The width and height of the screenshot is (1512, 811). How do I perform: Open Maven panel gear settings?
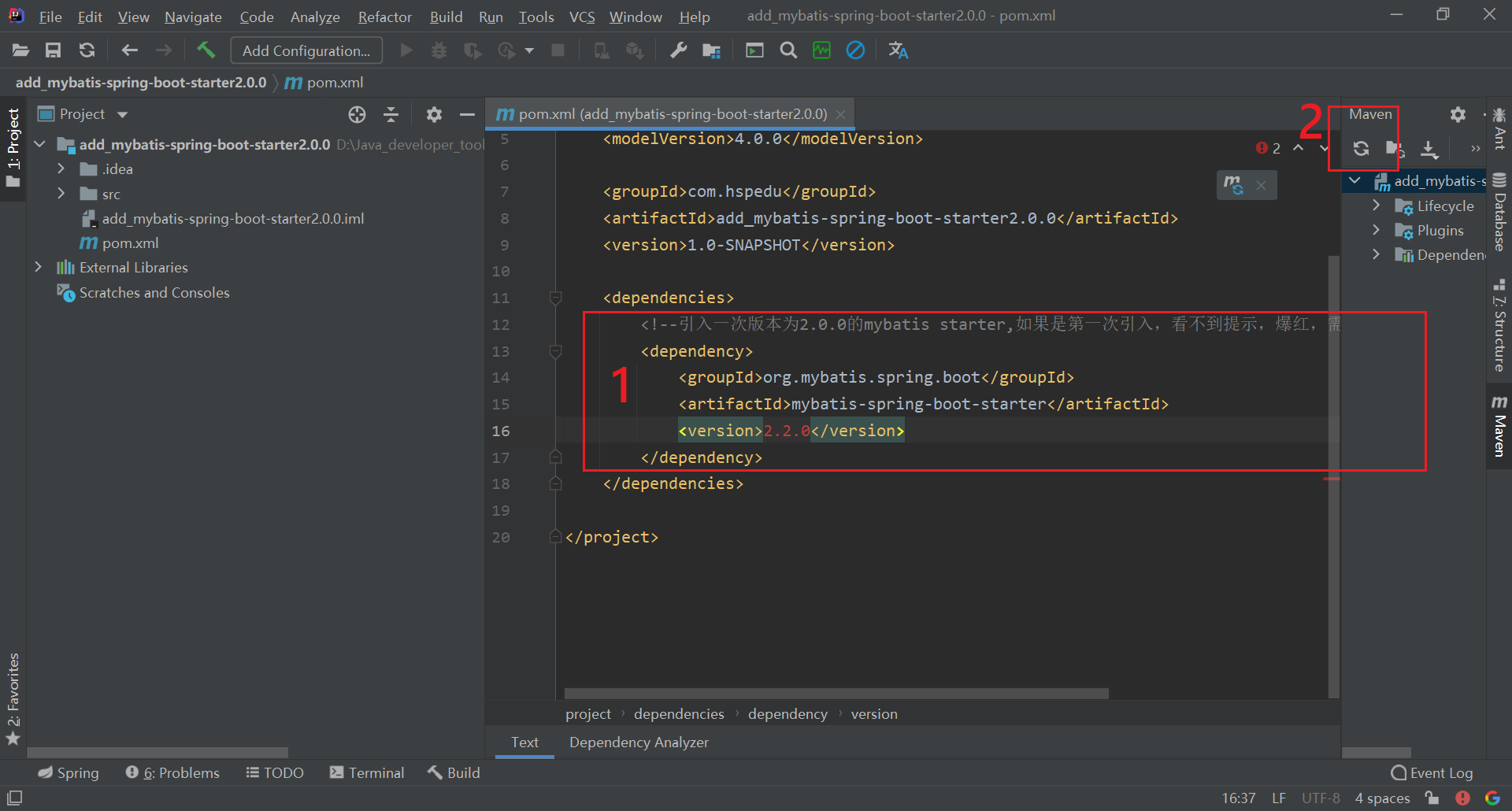coord(1458,115)
